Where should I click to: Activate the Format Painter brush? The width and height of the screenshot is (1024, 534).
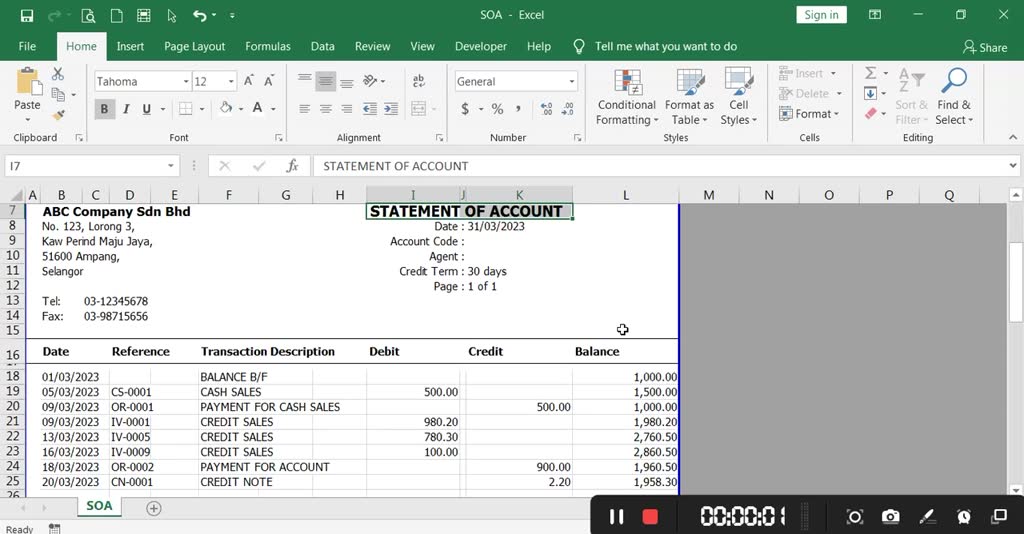click(x=58, y=116)
